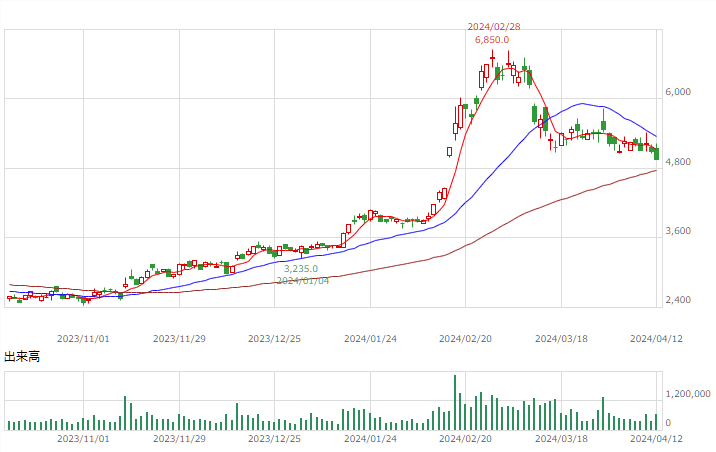Click 2023/12/25 under the volume chart

tap(274, 439)
